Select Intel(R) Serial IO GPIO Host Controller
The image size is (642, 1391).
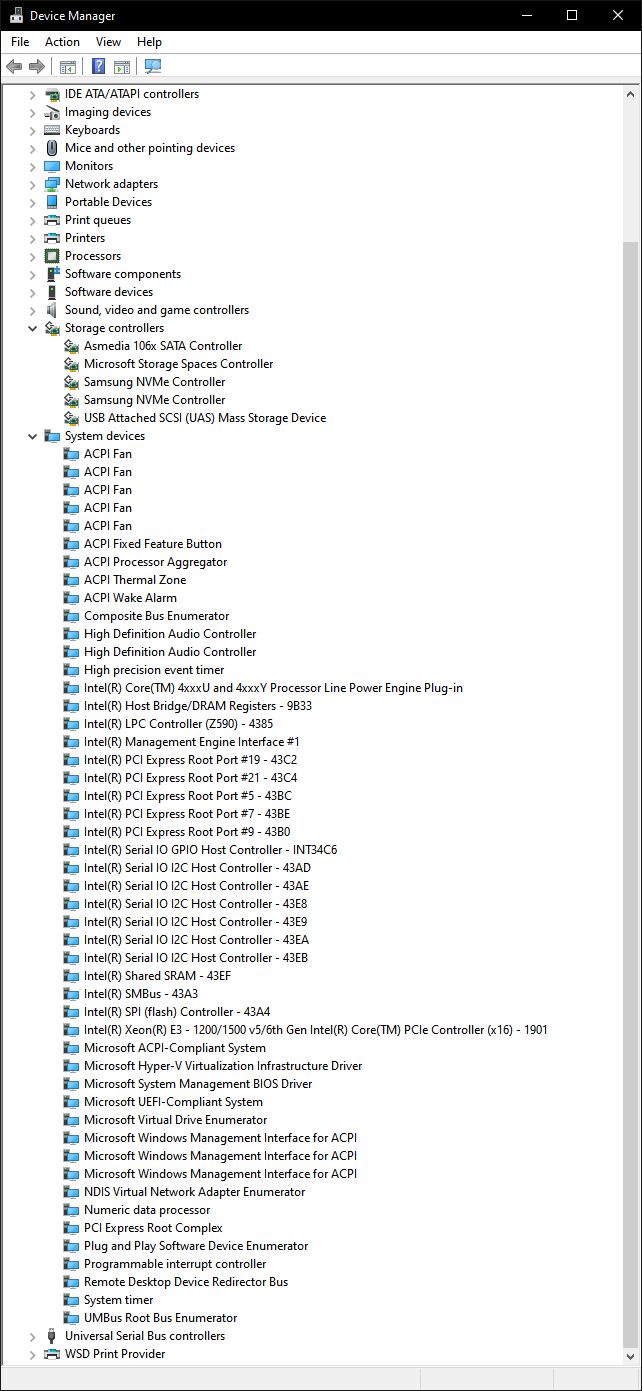[x=210, y=850]
